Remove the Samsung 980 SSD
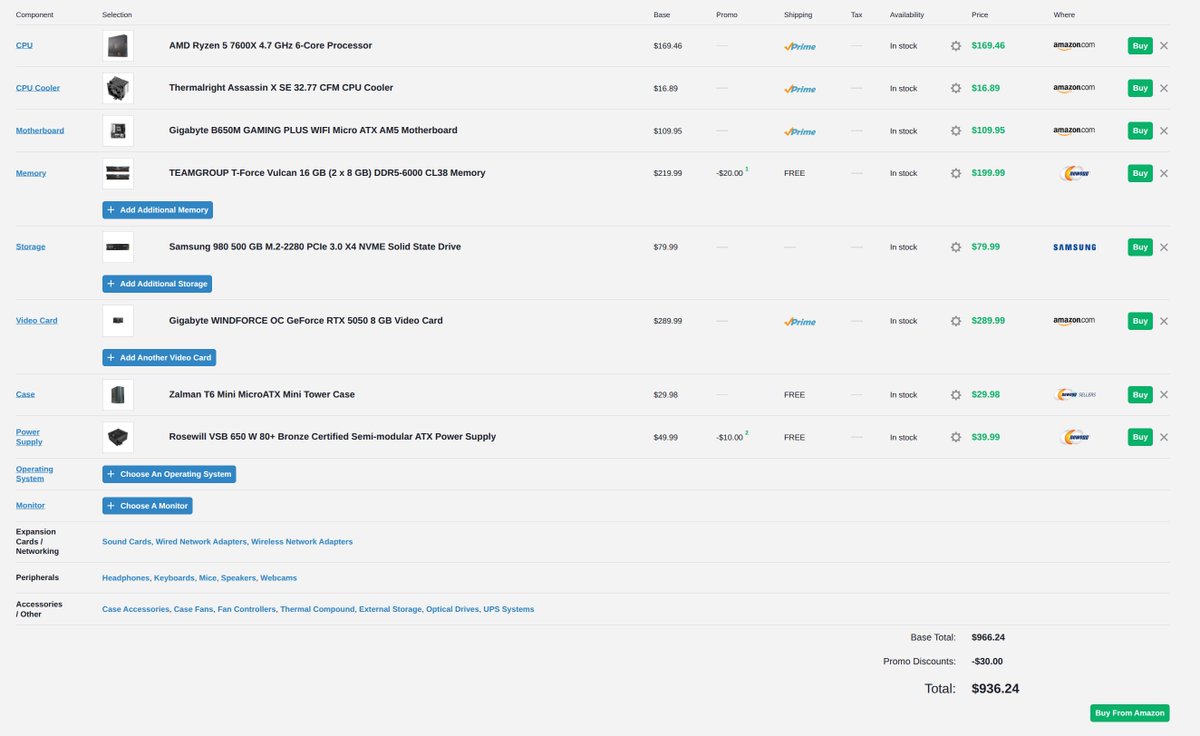 pos(1163,247)
